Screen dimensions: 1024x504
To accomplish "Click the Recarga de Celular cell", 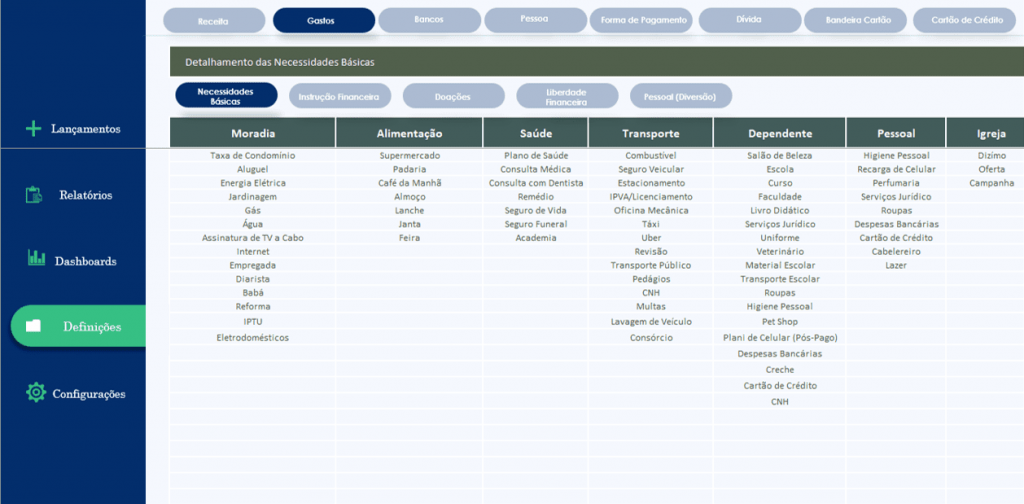I will [896, 169].
